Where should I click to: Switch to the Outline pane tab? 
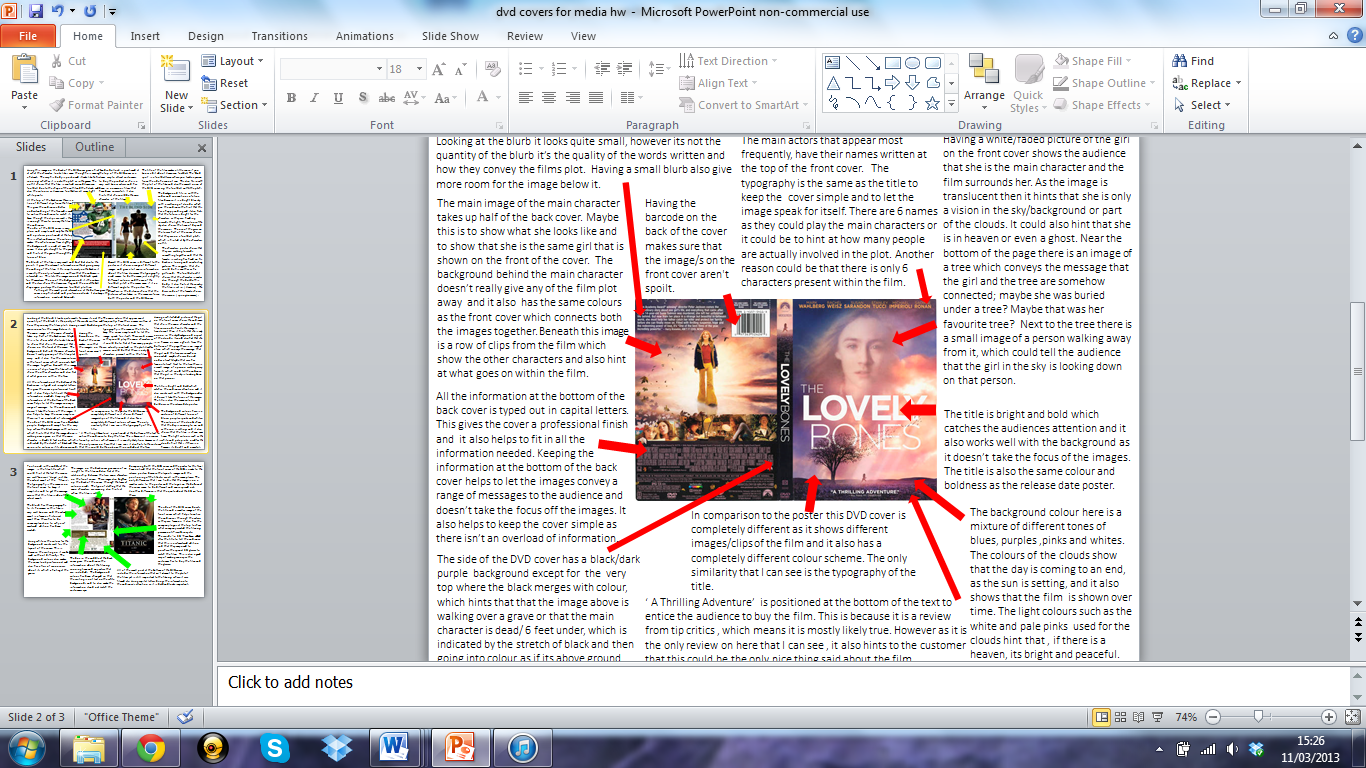pos(94,147)
